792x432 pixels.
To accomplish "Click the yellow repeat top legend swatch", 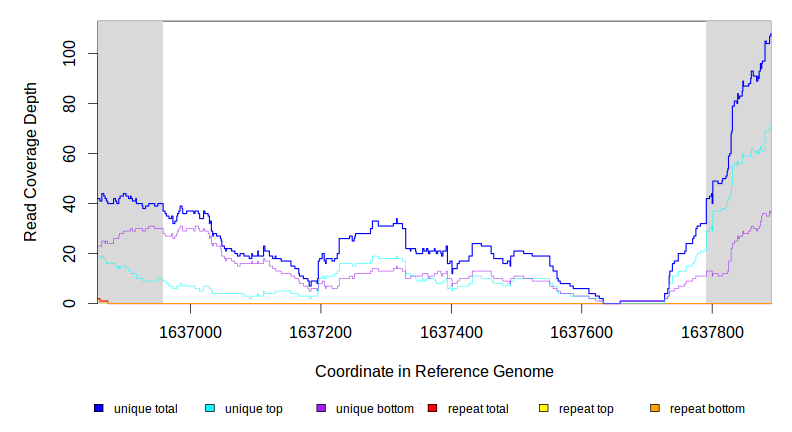I will pos(543,409).
